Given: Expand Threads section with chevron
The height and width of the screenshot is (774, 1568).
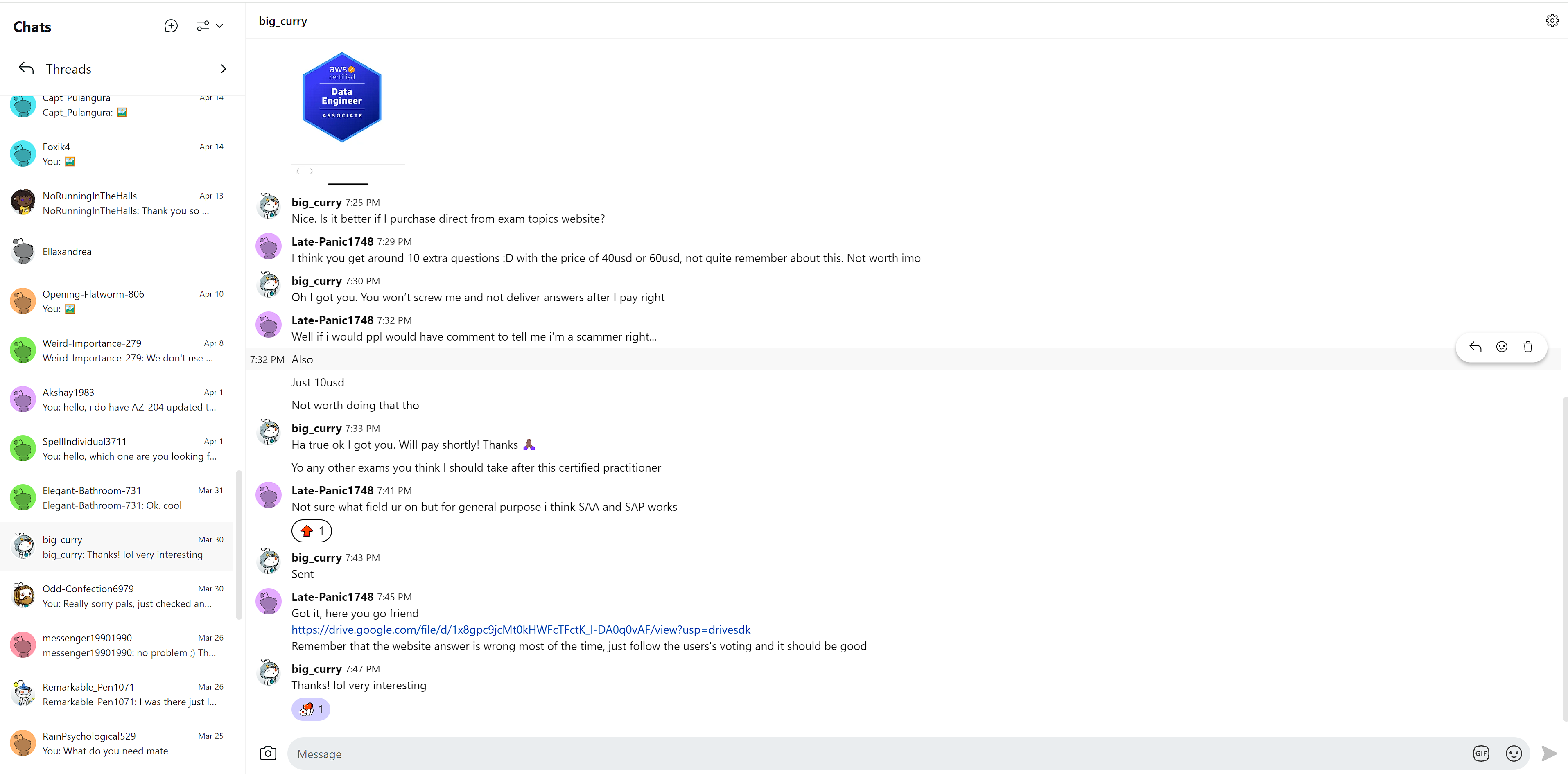Looking at the screenshot, I should pyautogui.click(x=223, y=69).
